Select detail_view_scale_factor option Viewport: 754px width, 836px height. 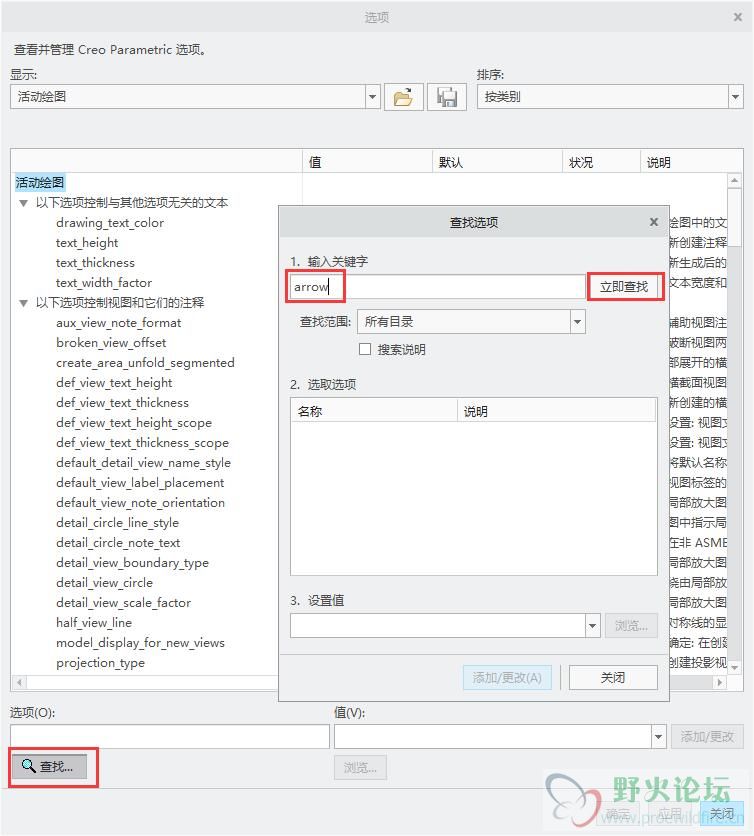coord(123,603)
